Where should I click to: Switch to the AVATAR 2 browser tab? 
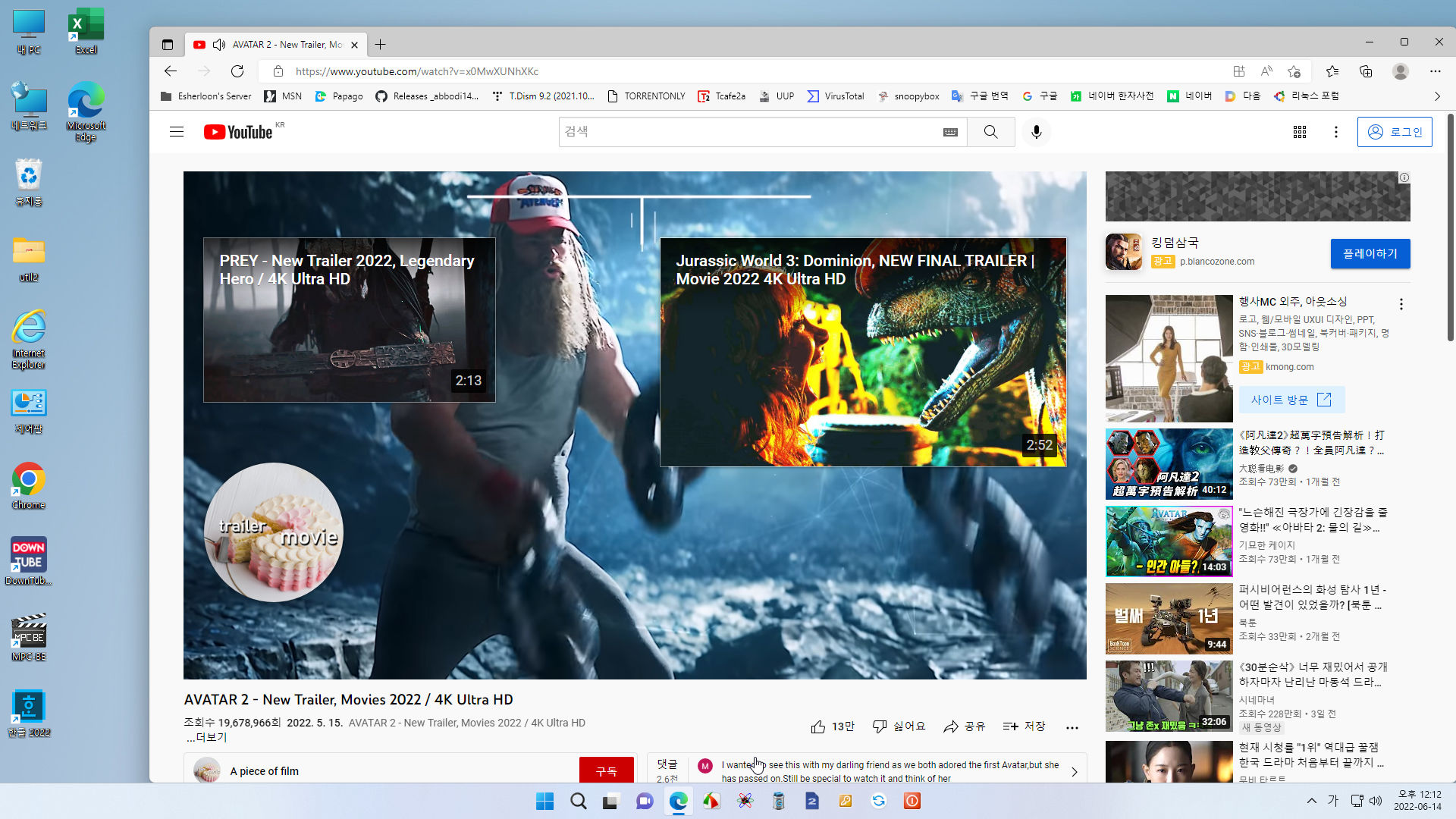coord(277,45)
